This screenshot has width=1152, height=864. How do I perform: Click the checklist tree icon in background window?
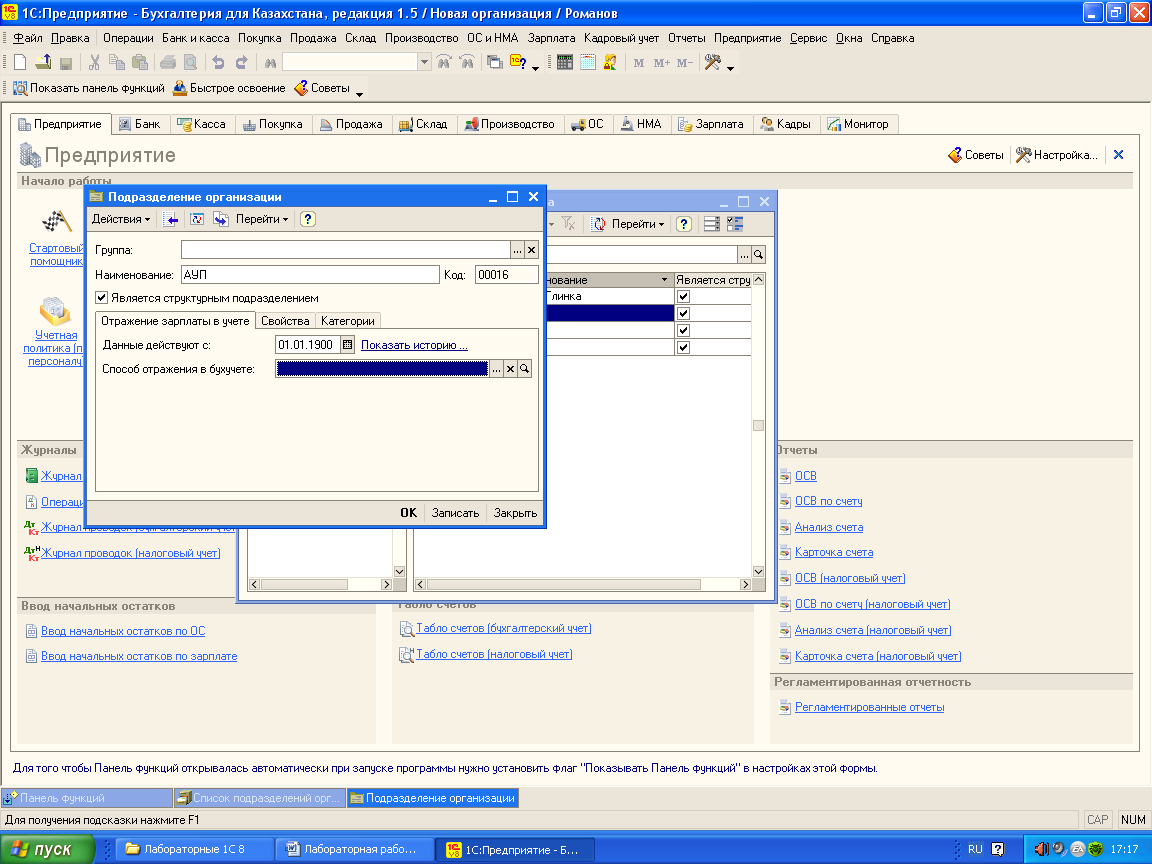point(735,224)
